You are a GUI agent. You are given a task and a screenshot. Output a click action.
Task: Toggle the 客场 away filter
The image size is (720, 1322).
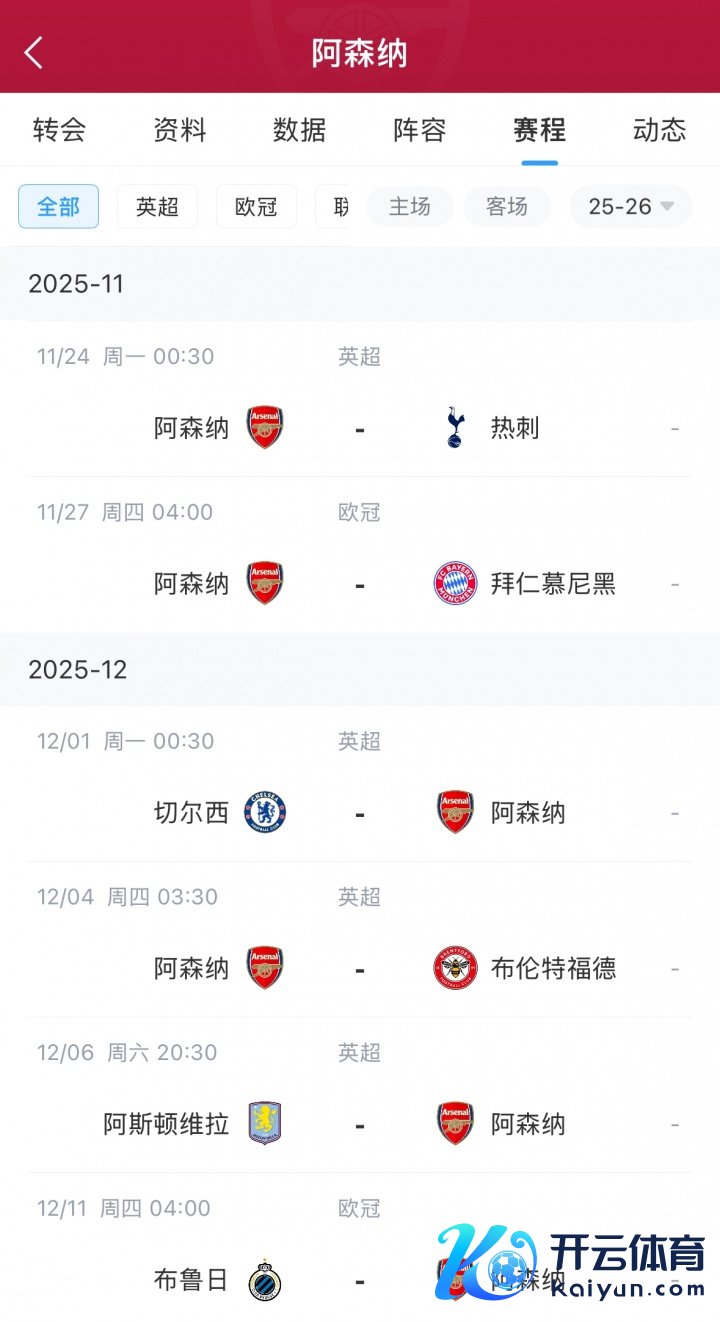[x=507, y=207]
